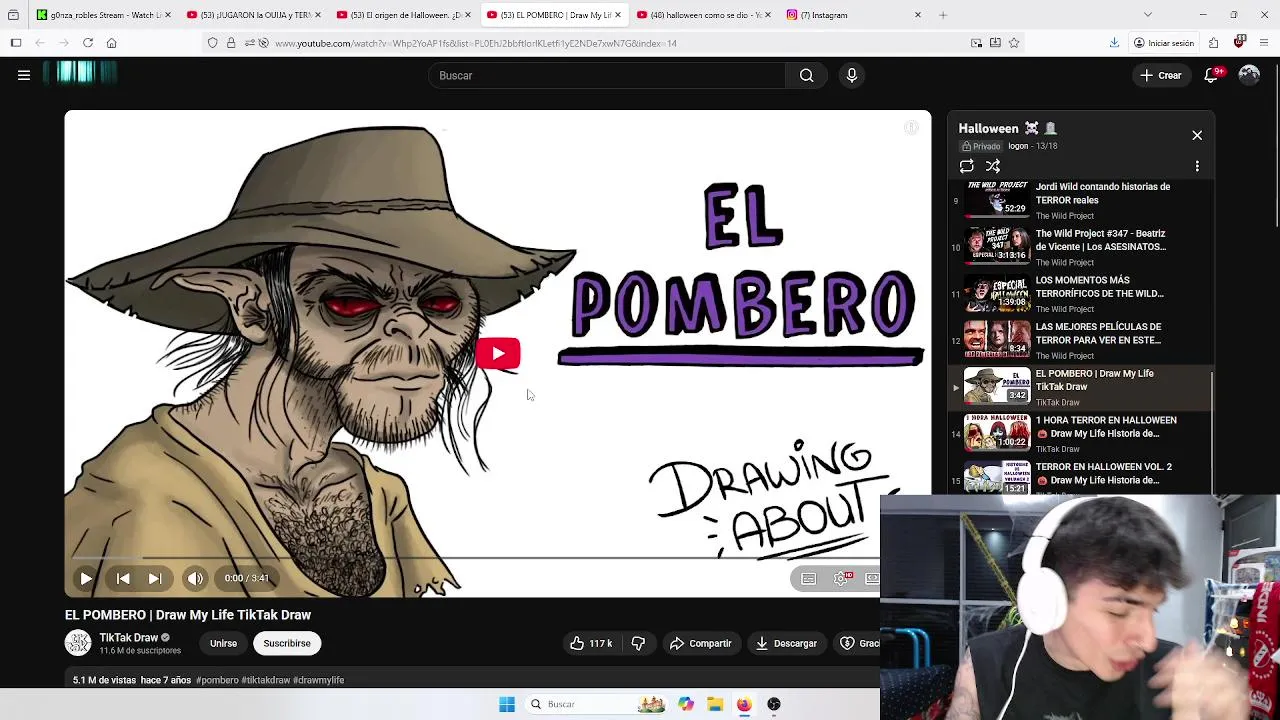Bookmark this page with the star icon
1280x720 pixels.
(1014, 43)
